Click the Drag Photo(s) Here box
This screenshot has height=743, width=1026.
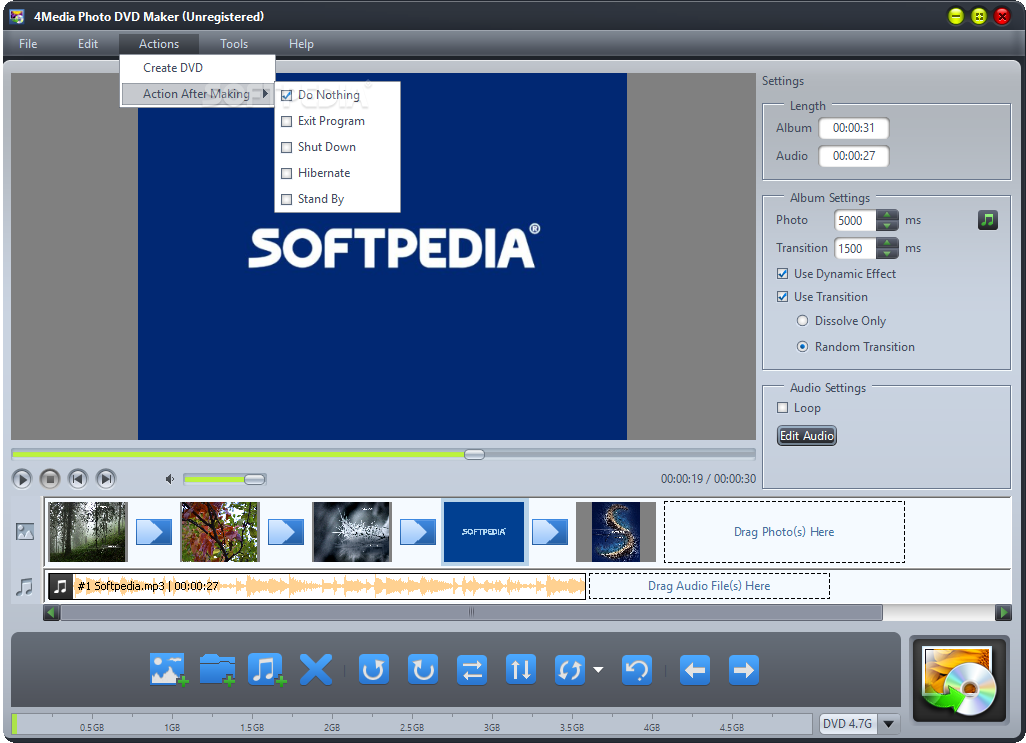pyautogui.click(x=785, y=532)
